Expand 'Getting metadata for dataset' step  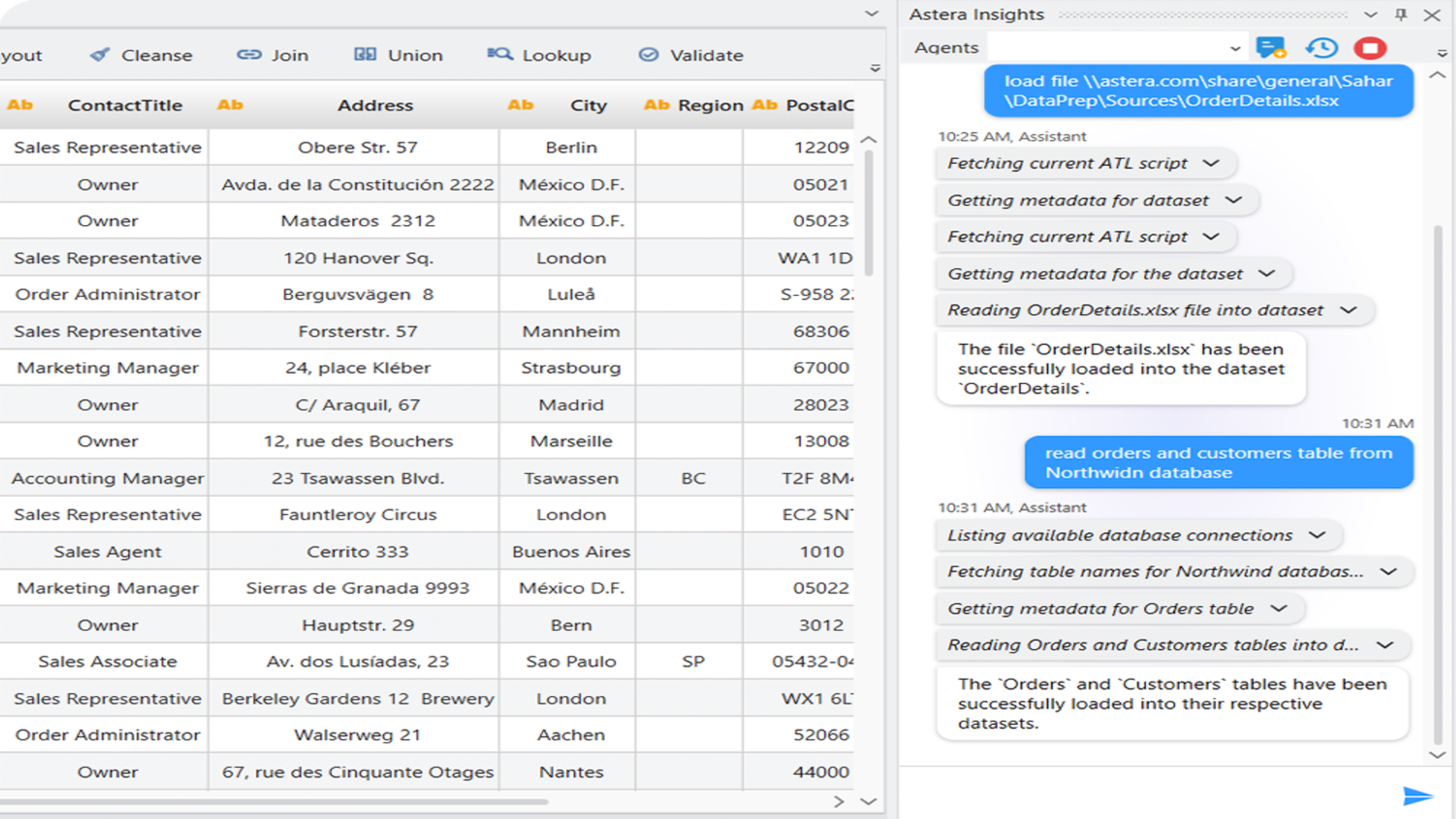1234,200
